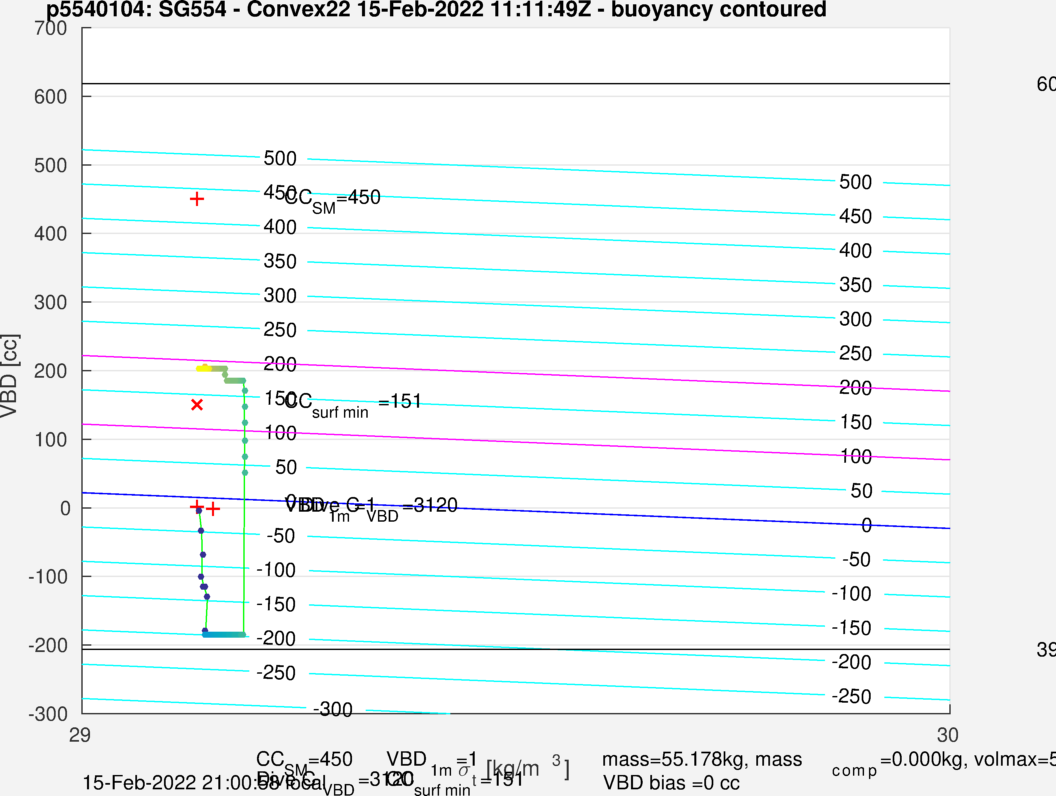This screenshot has height=796, width=1056.
Task: Click the red x marker near VBD 150
Action: coord(197,405)
